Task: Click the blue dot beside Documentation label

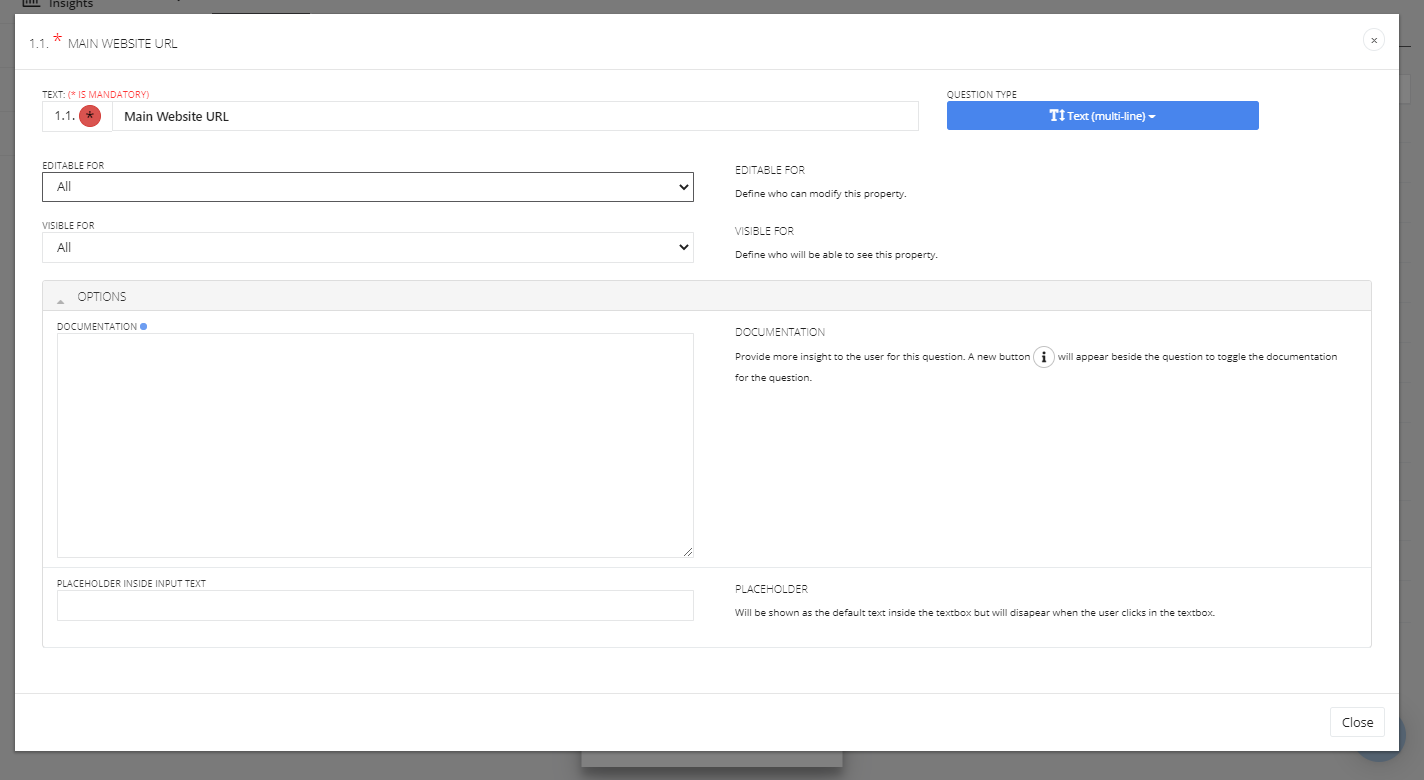Action: 144,326
